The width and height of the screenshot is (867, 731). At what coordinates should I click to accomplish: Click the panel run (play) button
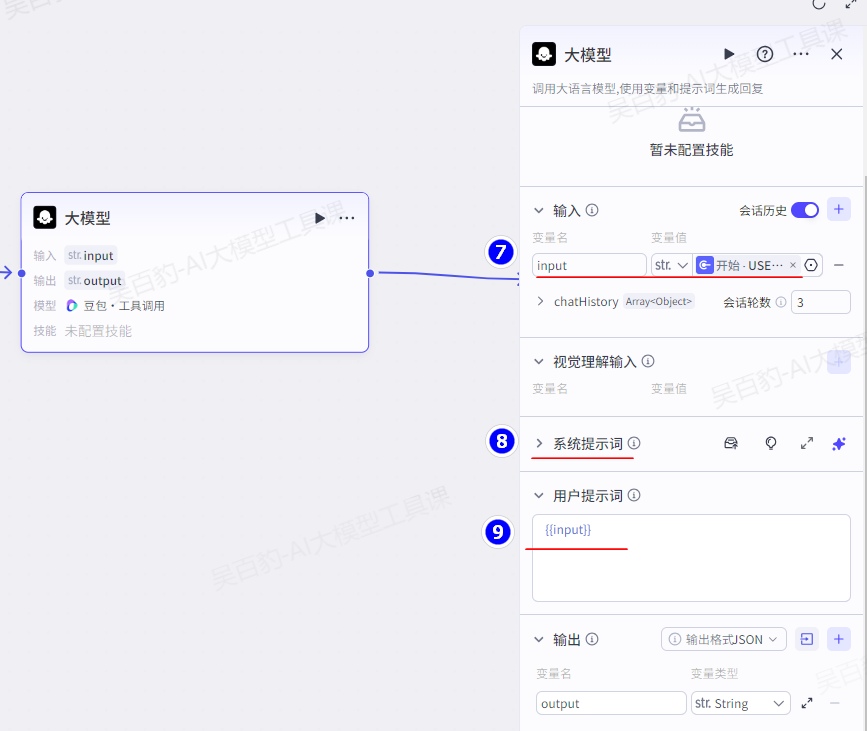pos(729,54)
